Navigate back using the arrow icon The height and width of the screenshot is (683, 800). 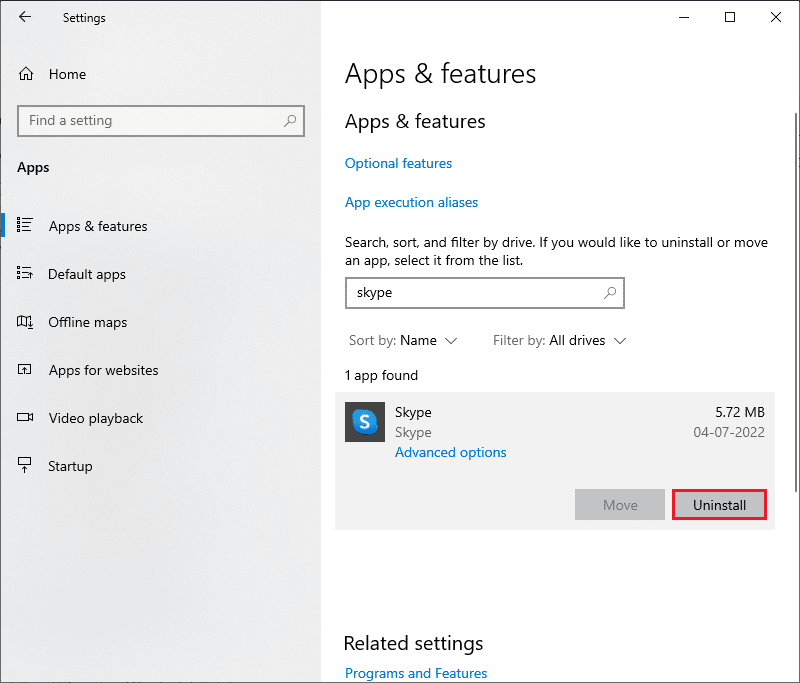click(x=25, y=17)
